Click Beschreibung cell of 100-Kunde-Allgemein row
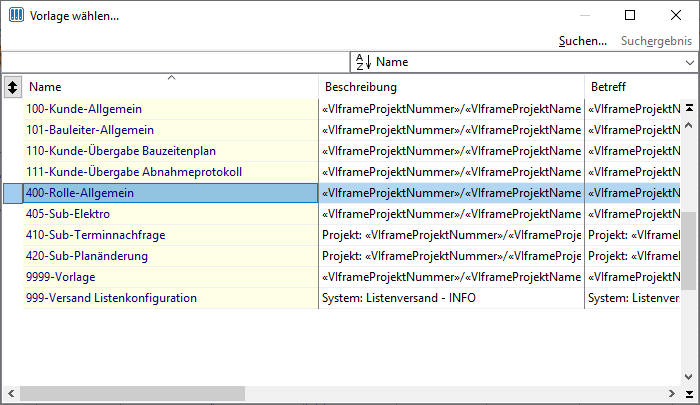 pyautogui.click(x=451, y=109)
